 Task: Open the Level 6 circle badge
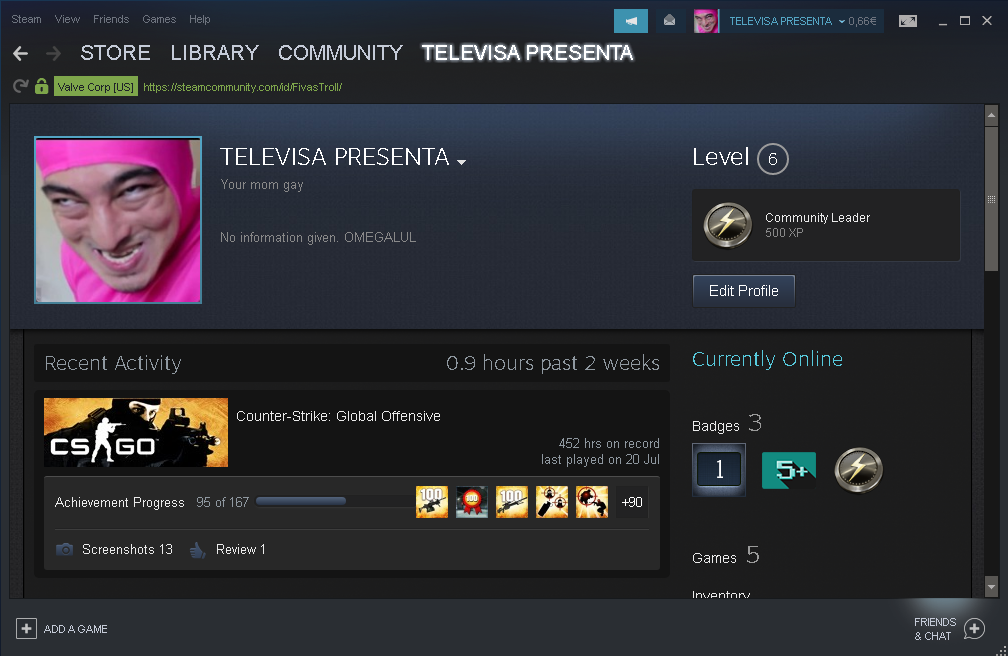tap(773, 159)
